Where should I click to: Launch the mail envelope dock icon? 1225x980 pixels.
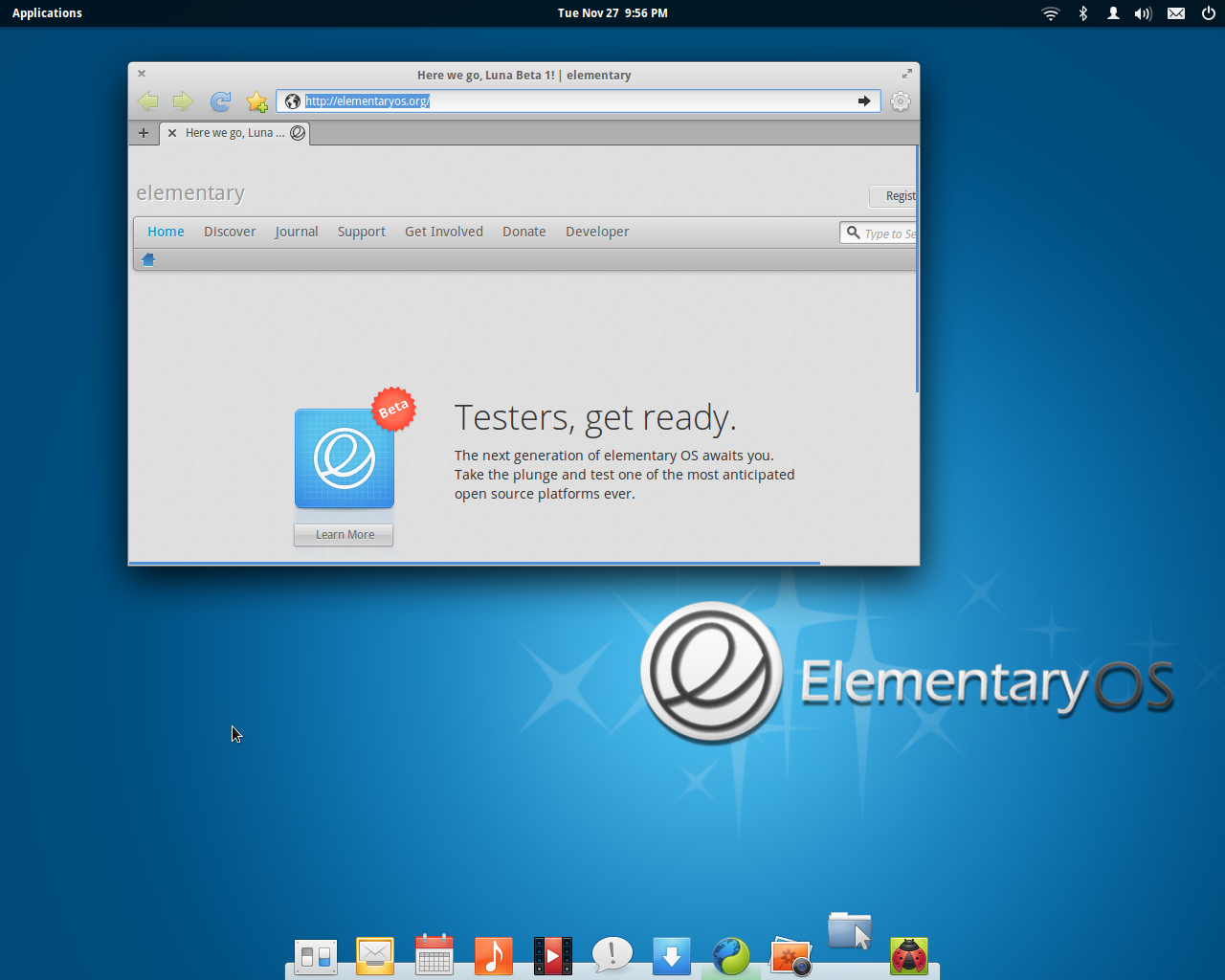click(x=375, y=955)
